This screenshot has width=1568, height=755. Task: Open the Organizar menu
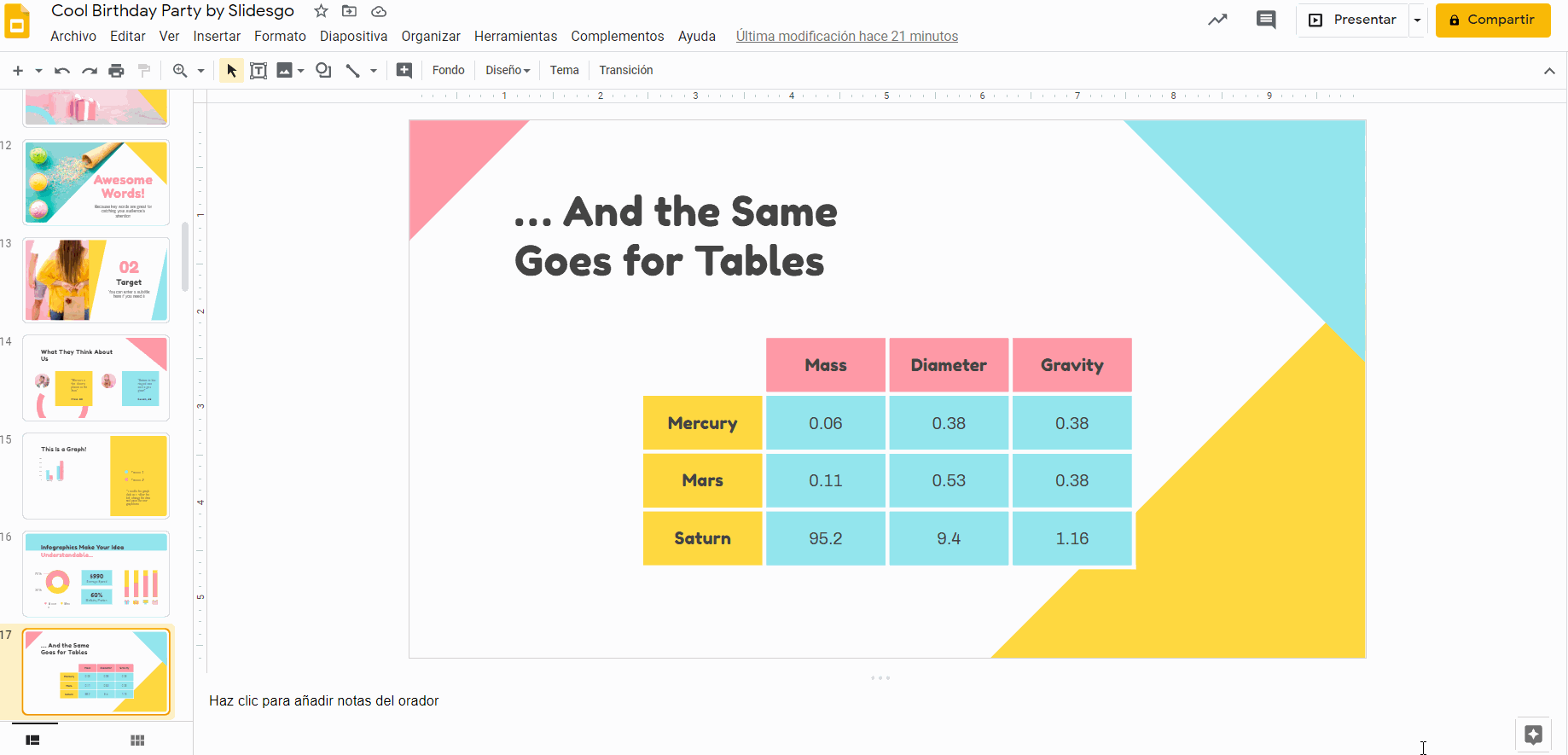point(431,36)
